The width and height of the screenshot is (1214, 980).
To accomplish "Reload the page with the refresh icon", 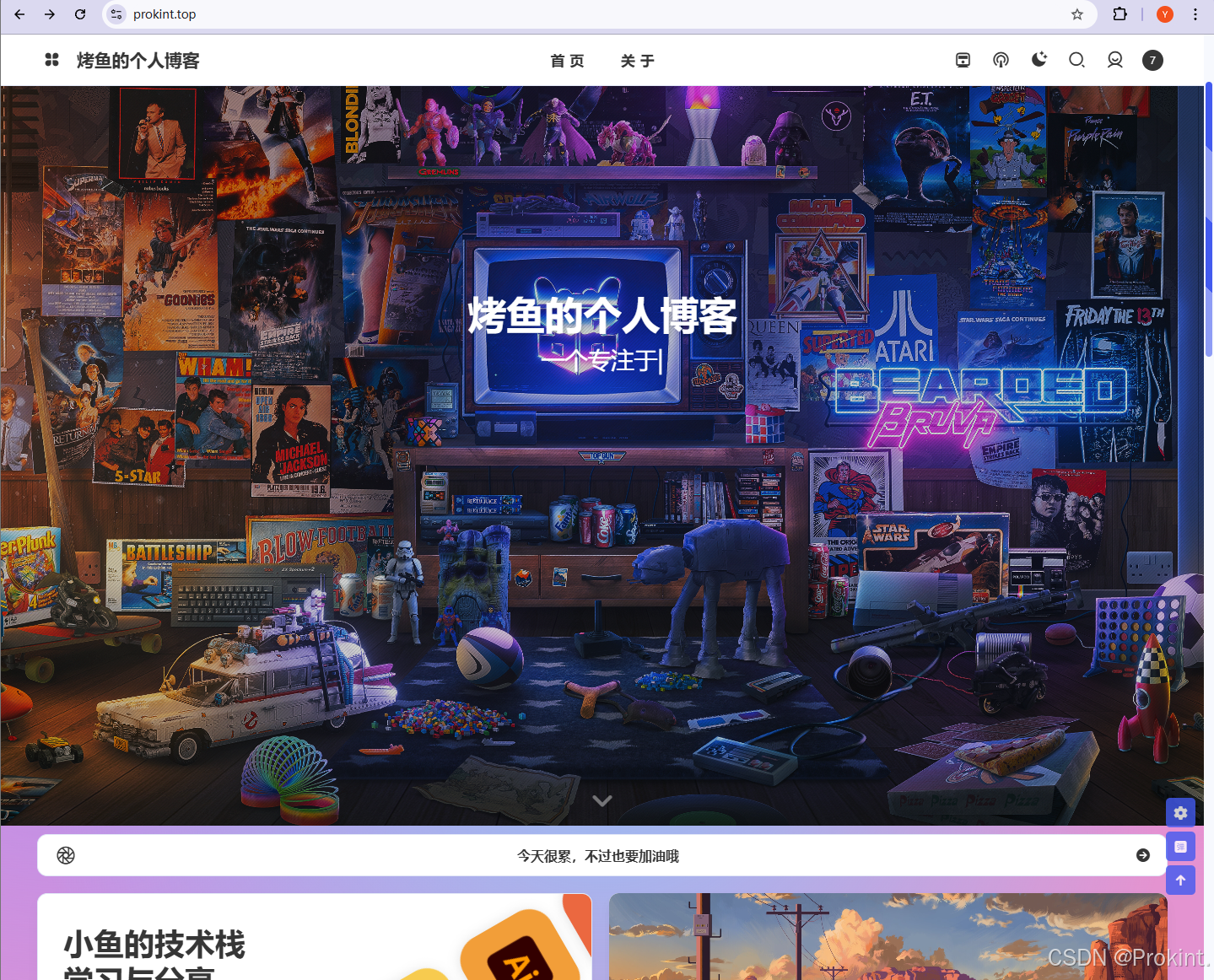I will coord(80,14).
